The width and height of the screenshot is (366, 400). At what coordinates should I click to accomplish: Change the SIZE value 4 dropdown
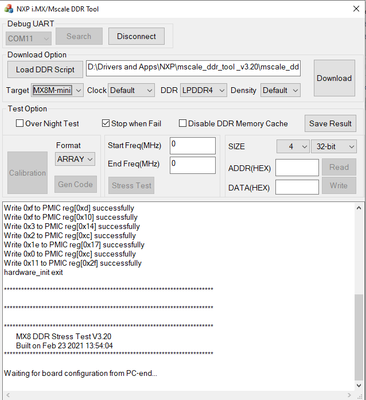(293, 146)
